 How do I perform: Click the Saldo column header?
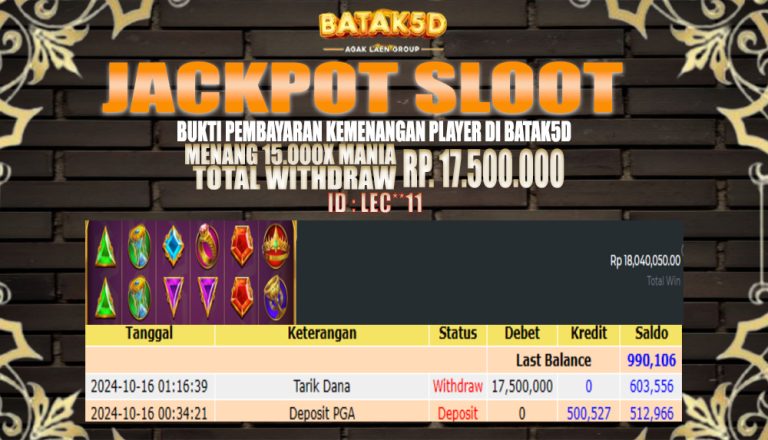tap(651, 333)
